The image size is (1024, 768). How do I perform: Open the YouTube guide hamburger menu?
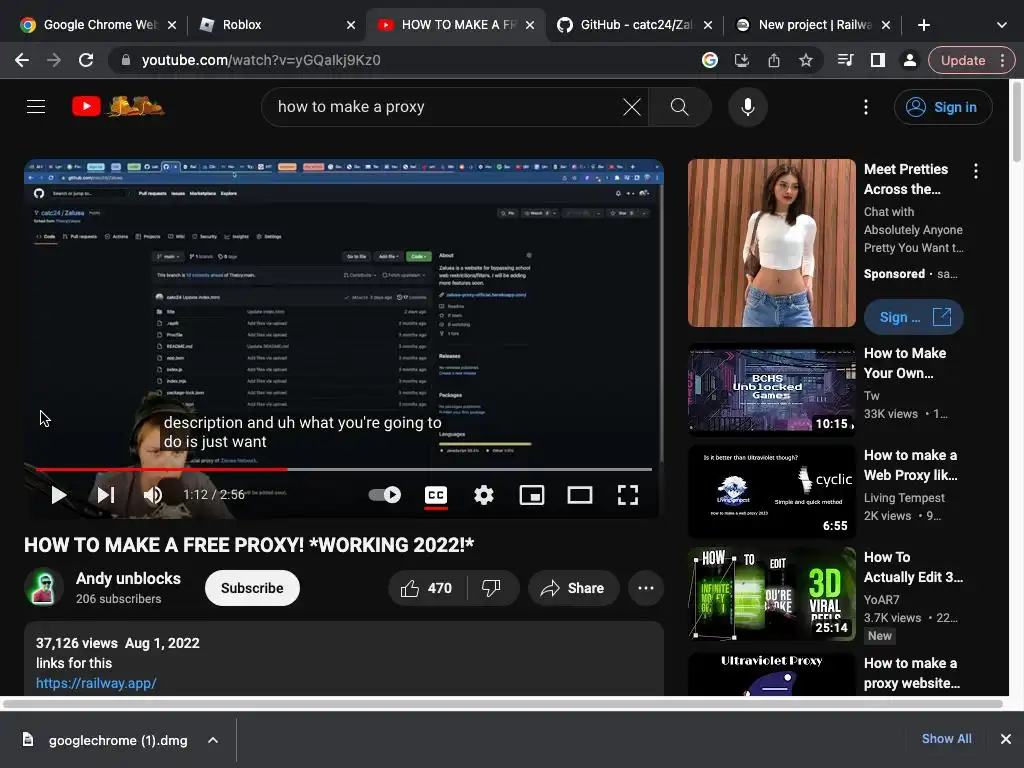36,106
